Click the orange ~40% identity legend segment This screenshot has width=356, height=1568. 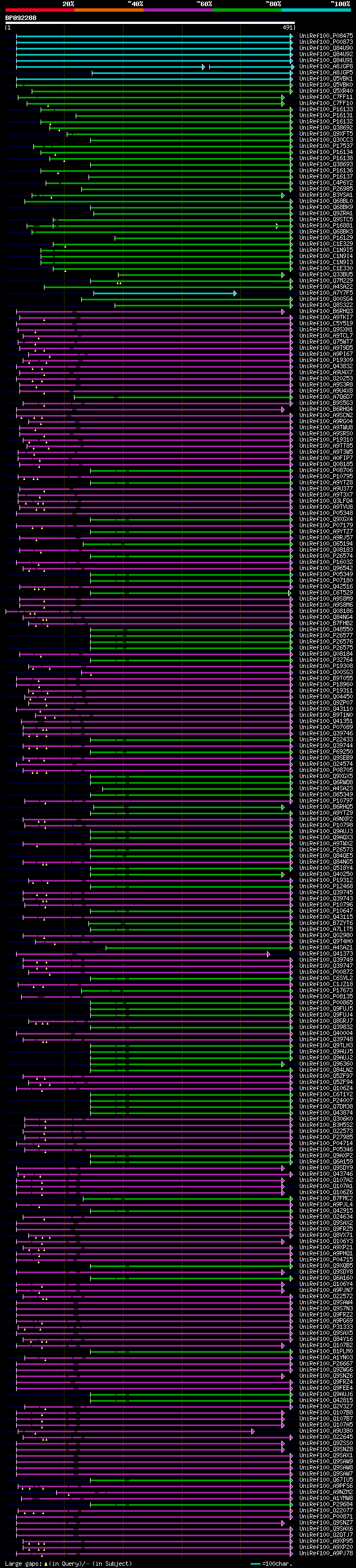pos(109,10)
